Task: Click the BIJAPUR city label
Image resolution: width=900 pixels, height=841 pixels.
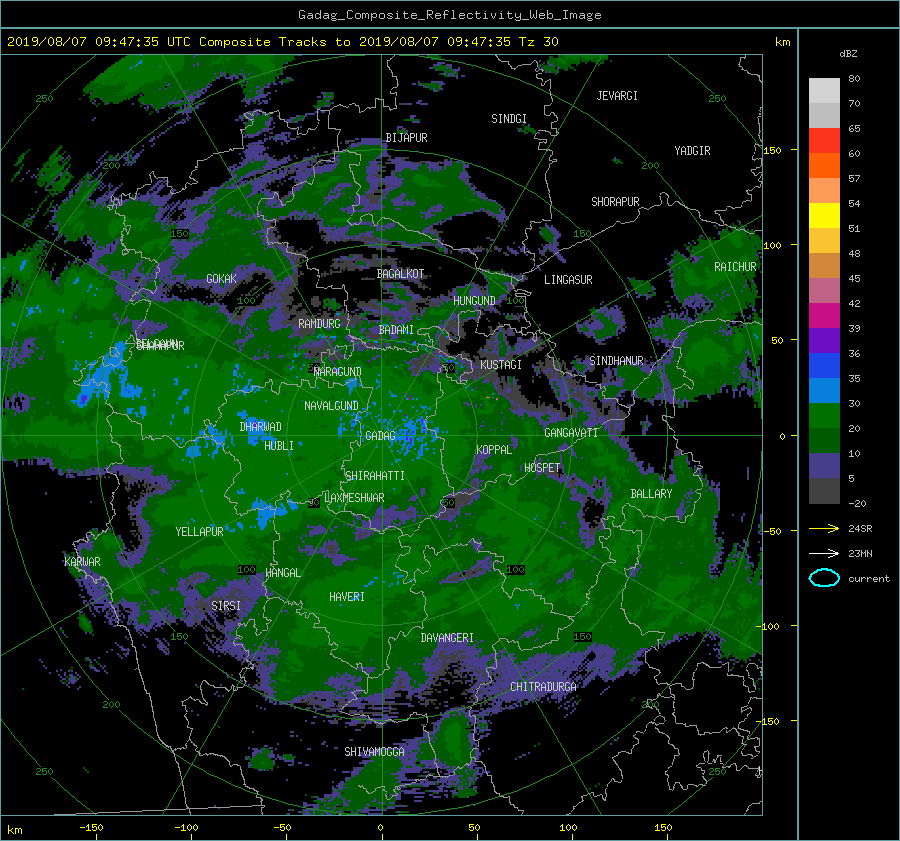Action: 406,138
